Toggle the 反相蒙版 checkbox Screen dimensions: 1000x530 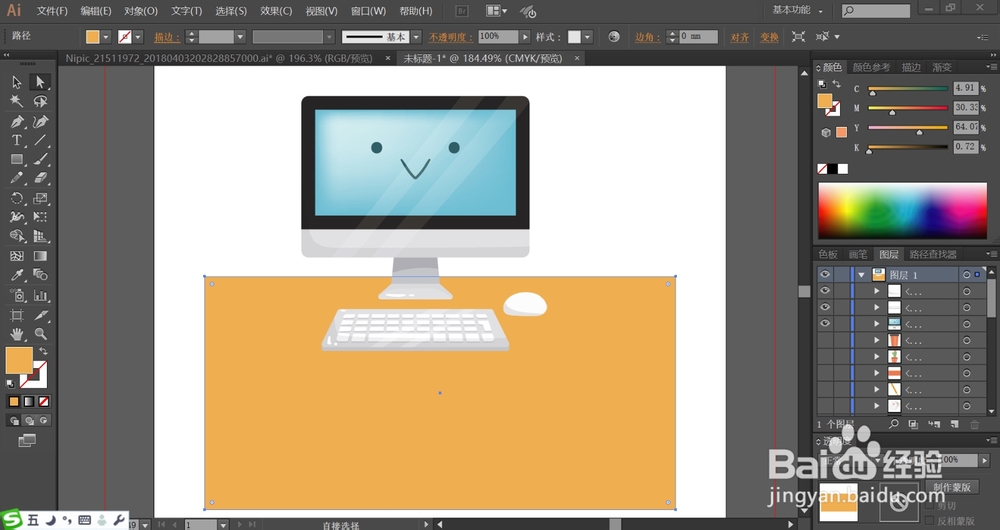point(929,521)
